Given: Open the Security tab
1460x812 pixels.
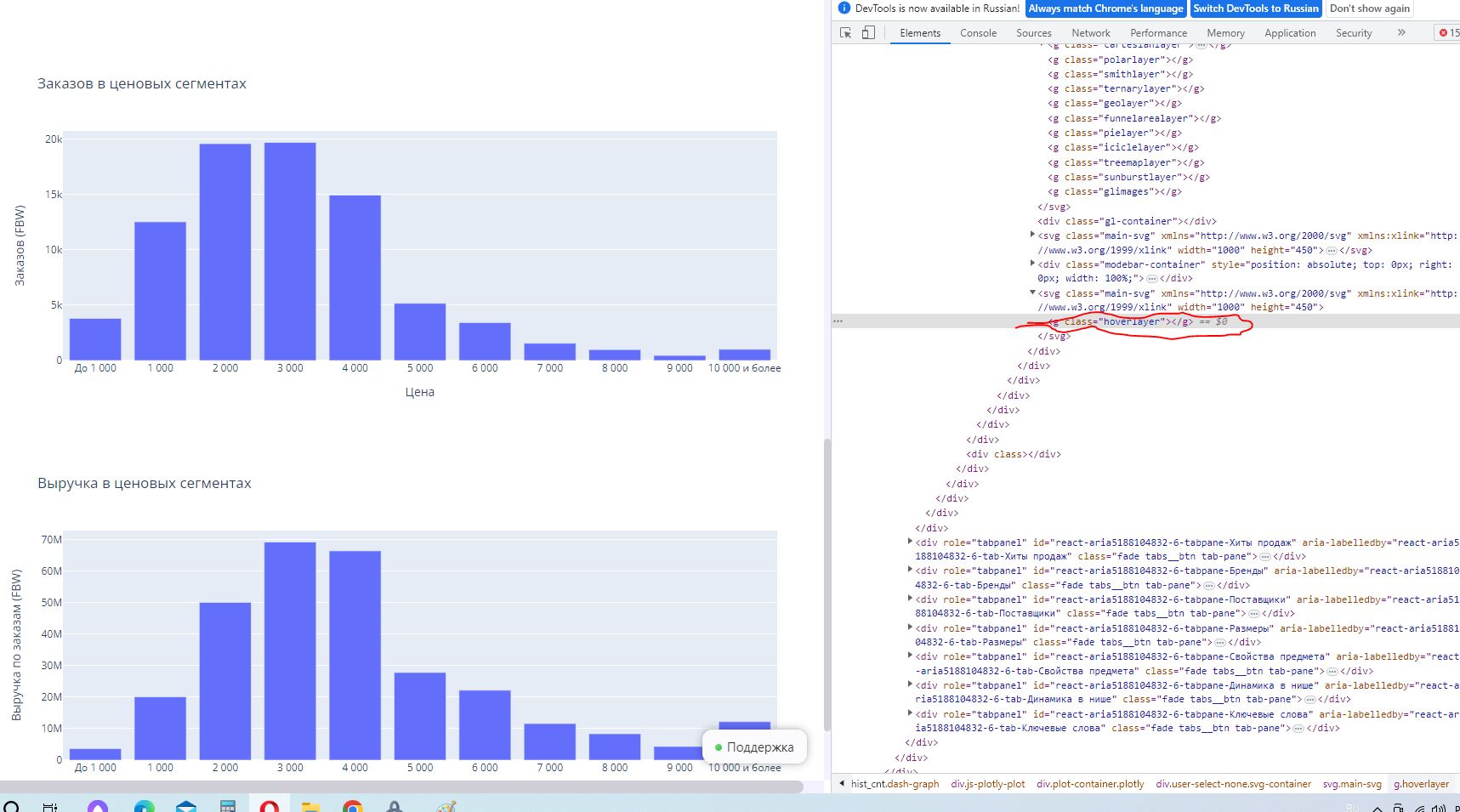Looking at the screenshot, I should tap(1354, 33).
